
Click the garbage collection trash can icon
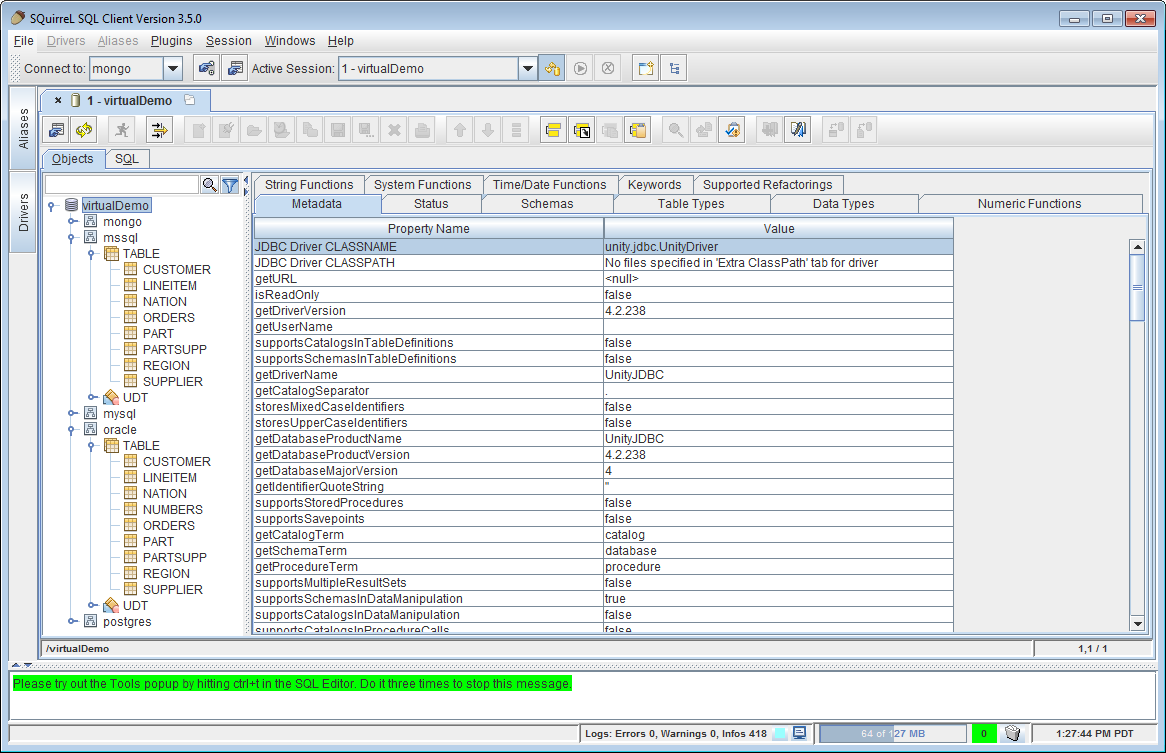coord(1012,733)
